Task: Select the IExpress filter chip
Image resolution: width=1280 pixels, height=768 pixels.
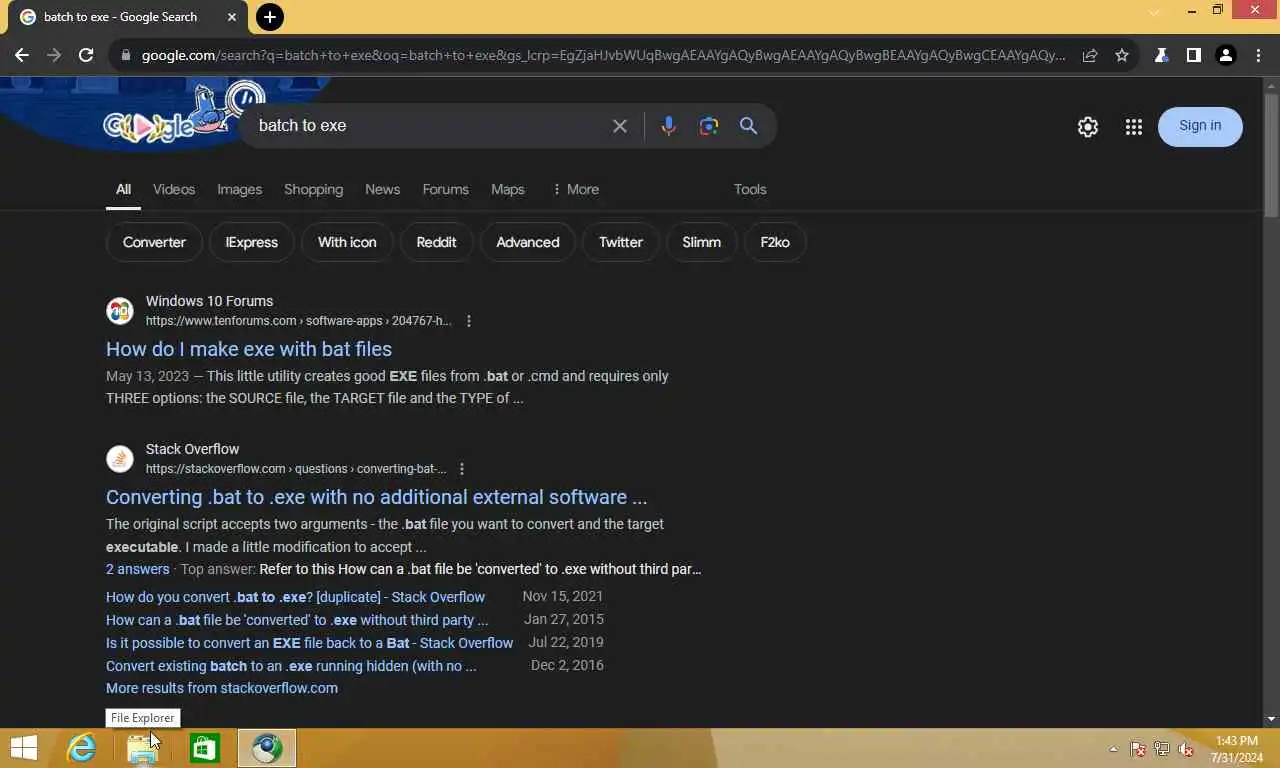Action: [x=251, y=242]
